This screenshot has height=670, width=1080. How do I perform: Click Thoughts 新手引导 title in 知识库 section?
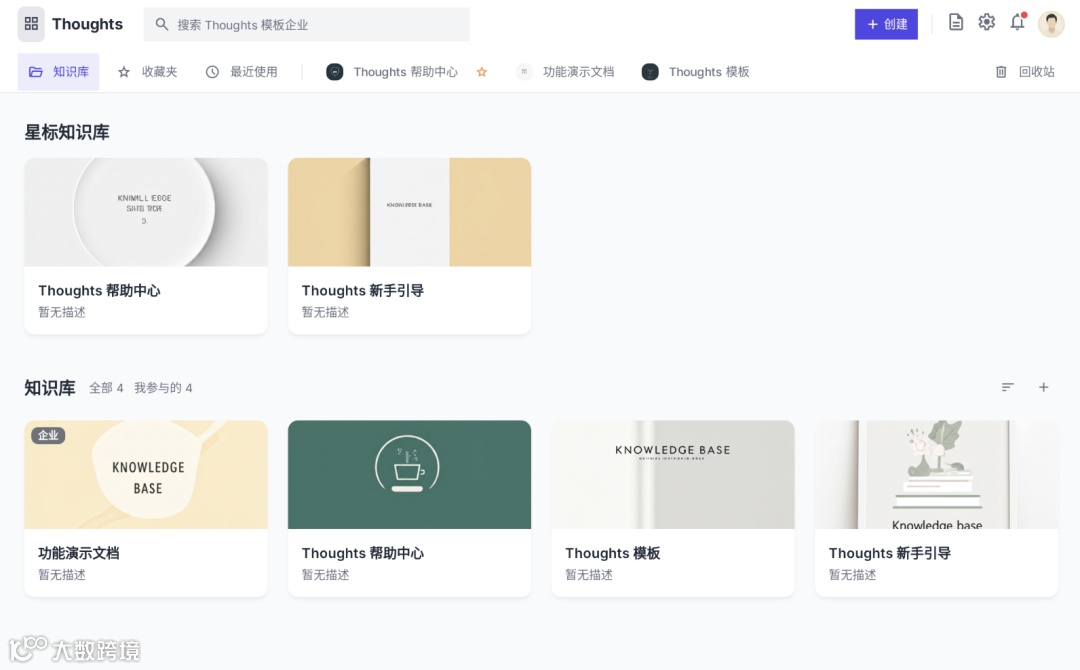(x=889, y=553)
